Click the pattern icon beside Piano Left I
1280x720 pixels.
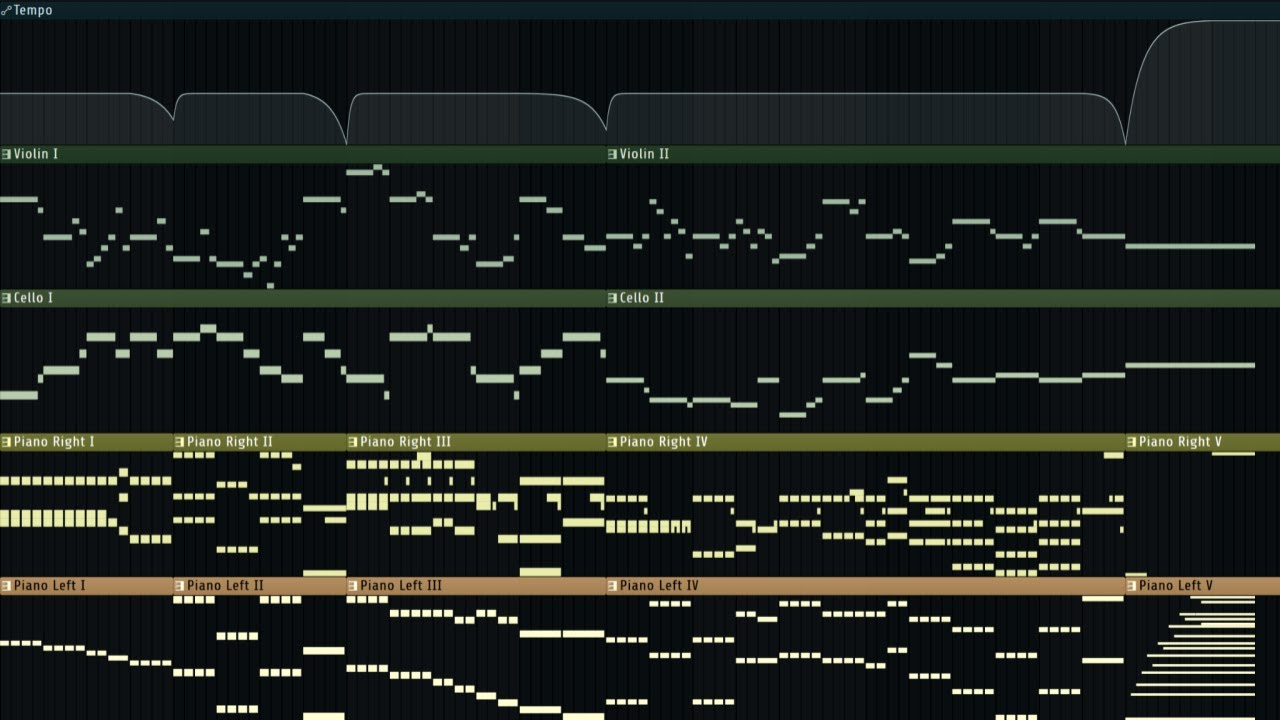coord(6,586)
